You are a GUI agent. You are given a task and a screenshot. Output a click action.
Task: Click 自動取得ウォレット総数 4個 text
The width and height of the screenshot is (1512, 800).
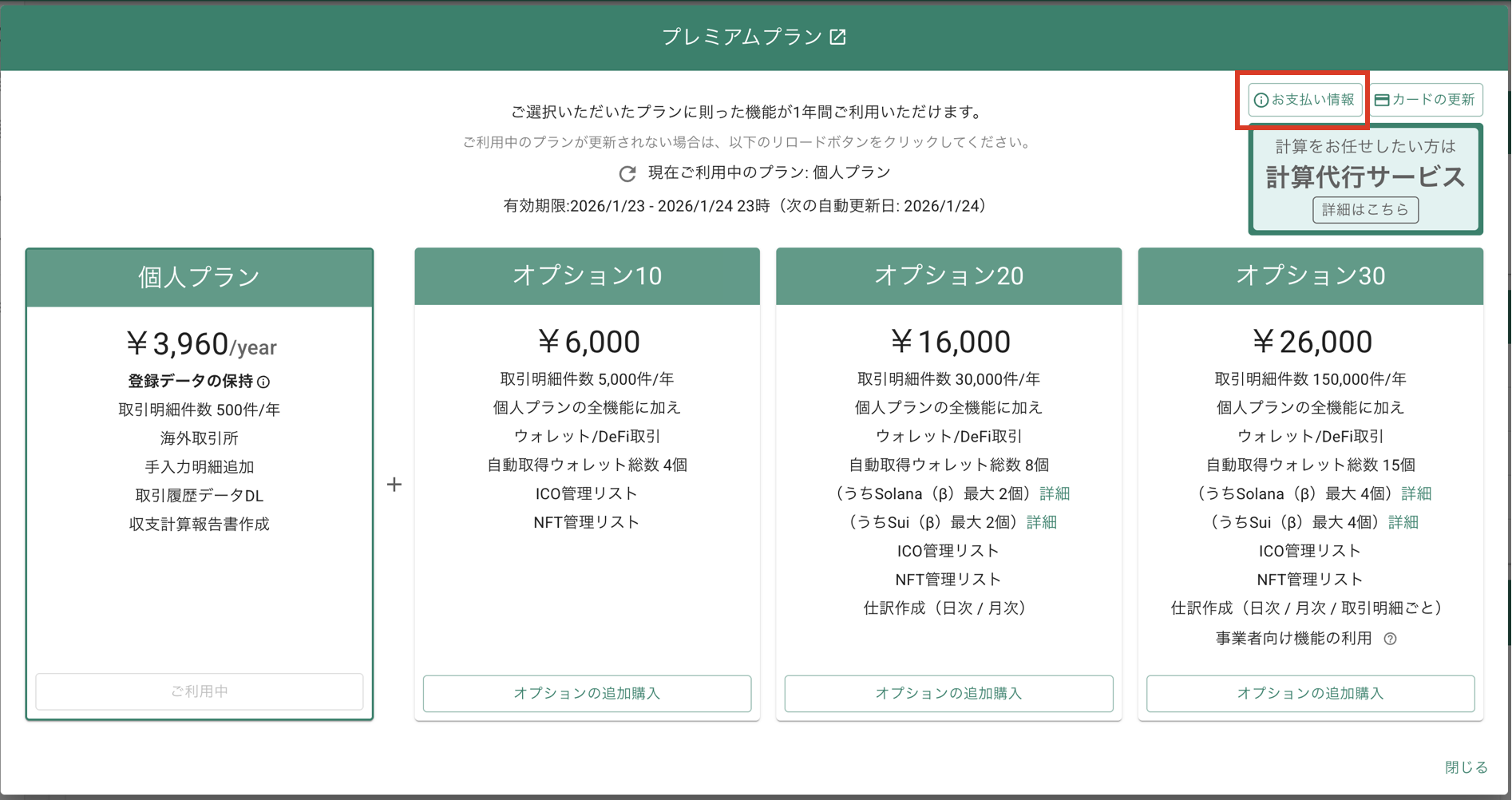pyautogui.click(x=587, y=465)
